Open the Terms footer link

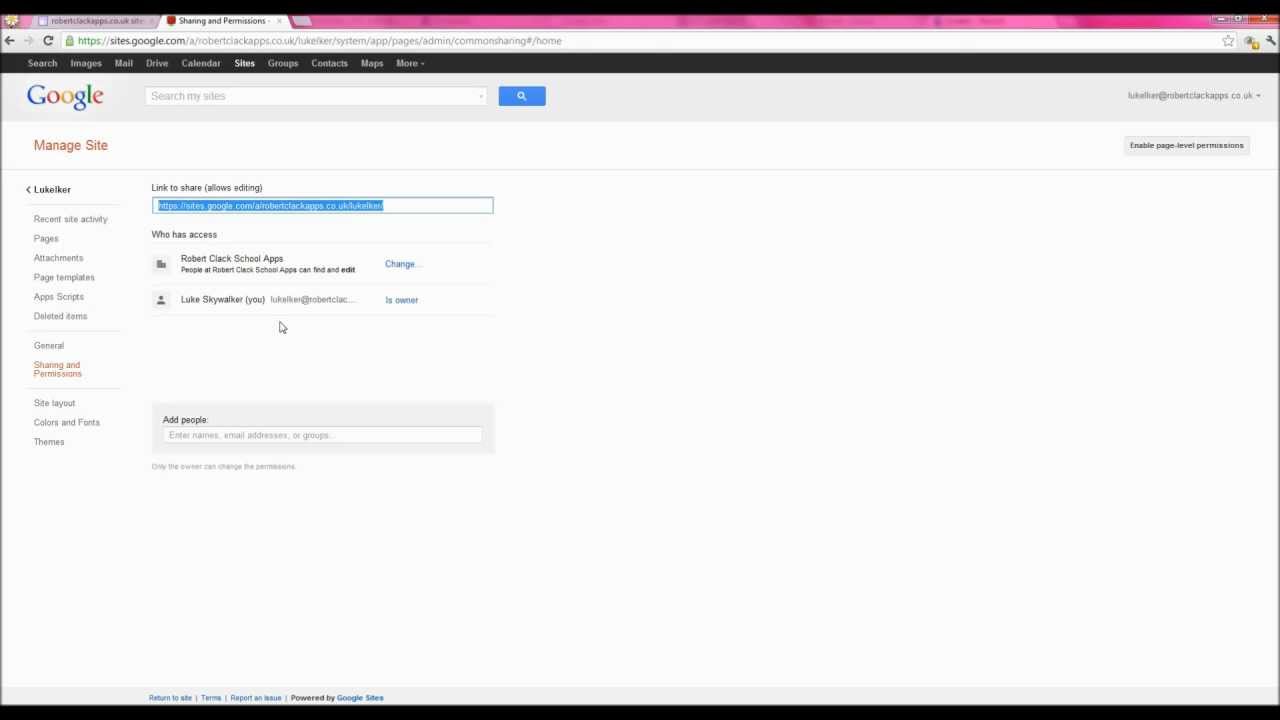click(211, 698)
